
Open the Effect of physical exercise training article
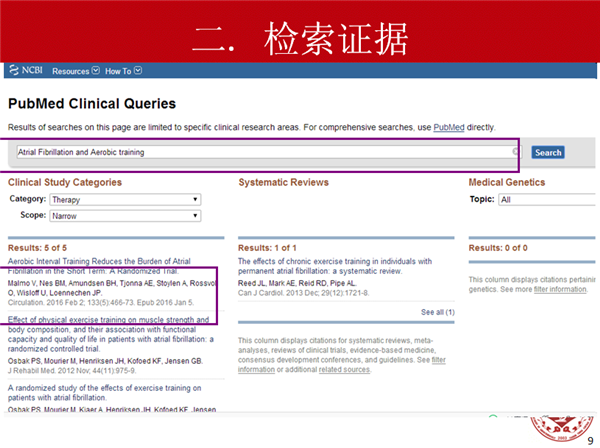pyautogui.click(x=111, y=334)
